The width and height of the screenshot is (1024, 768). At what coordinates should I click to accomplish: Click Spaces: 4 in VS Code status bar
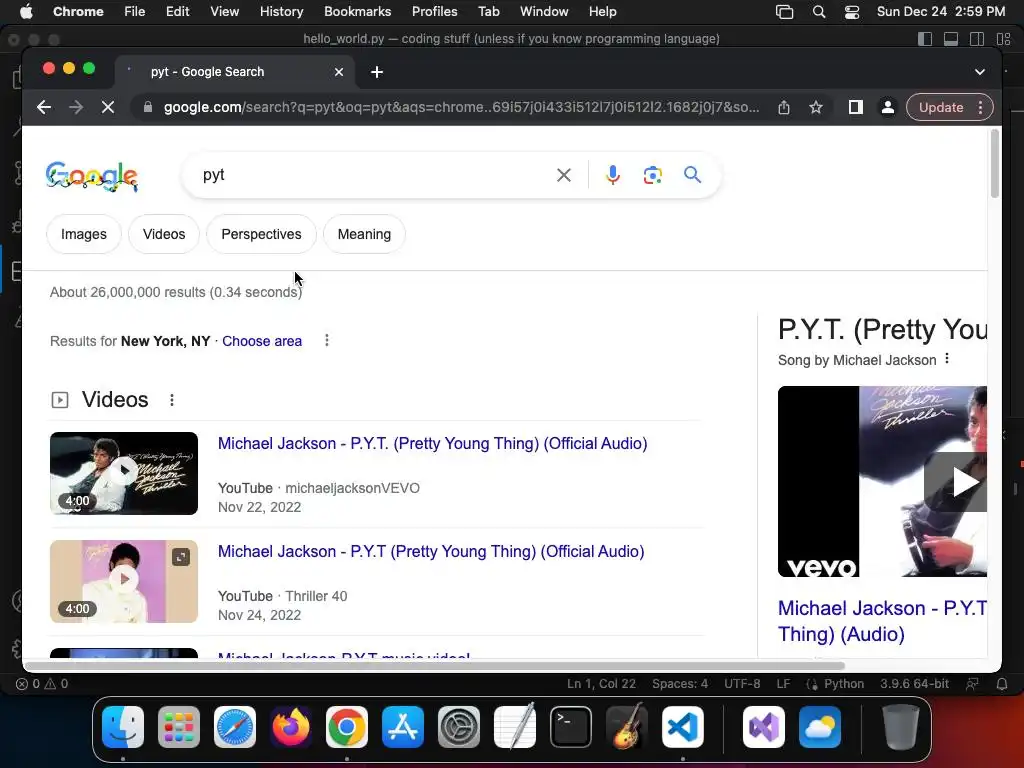tap(680, 684)
